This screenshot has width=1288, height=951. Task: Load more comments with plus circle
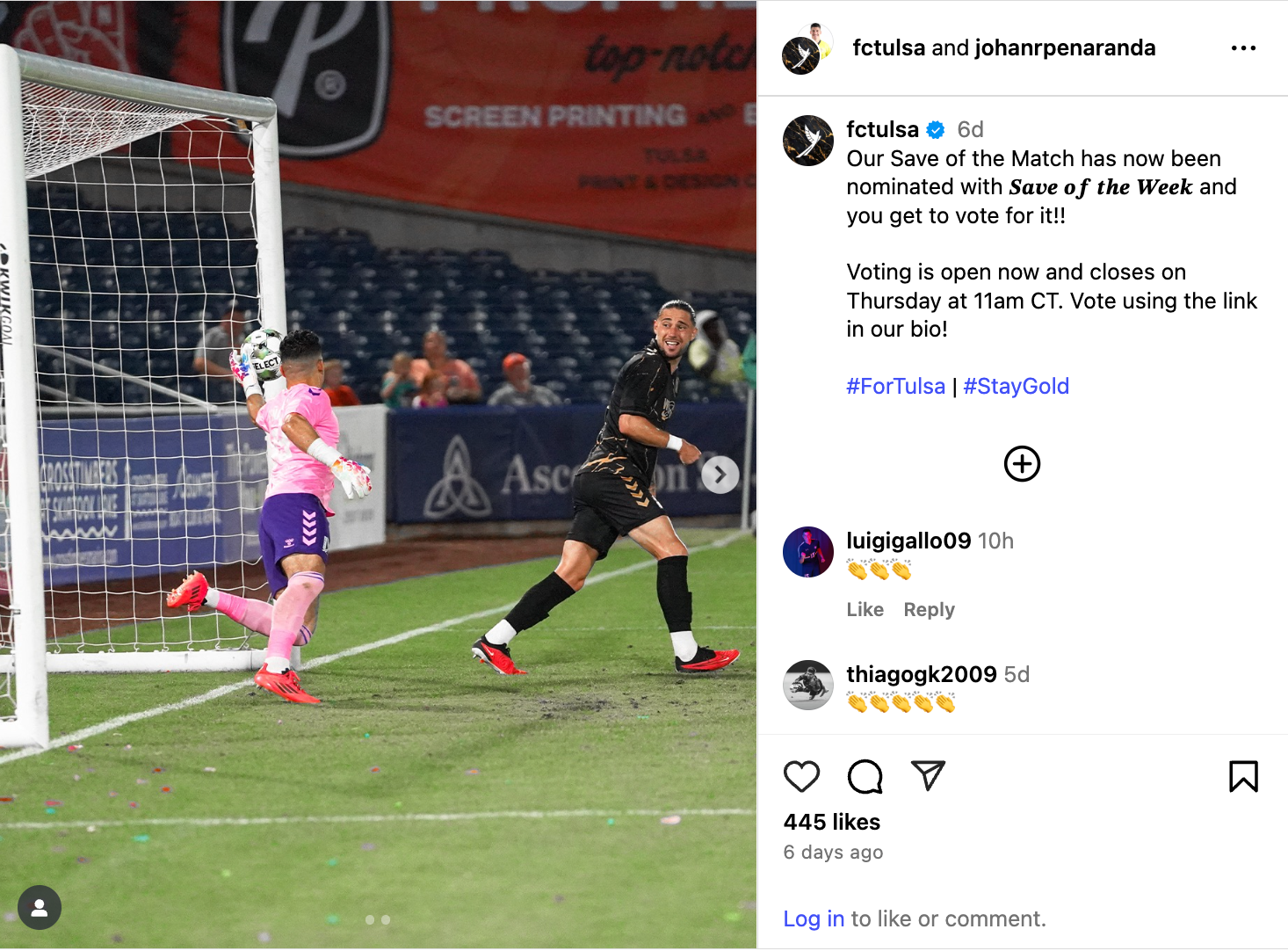(x=1022, y=463)
